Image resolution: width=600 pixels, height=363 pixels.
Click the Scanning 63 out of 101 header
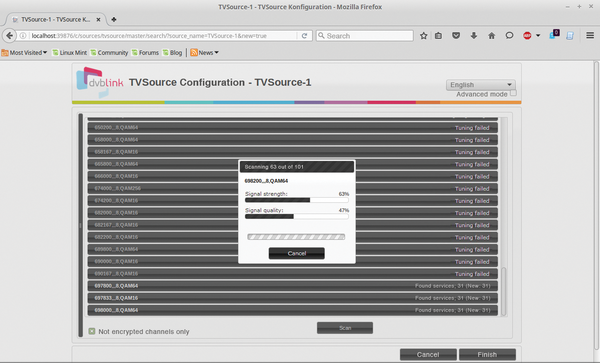[297, 167]
